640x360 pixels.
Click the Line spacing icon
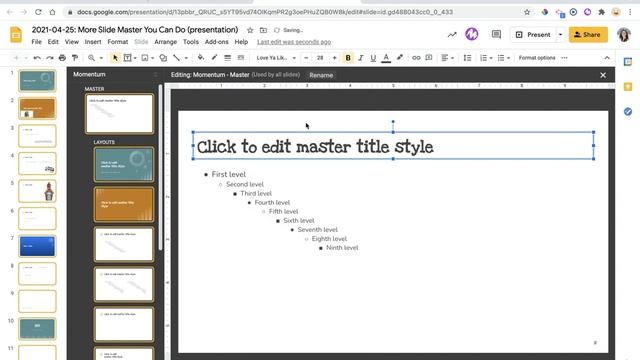coord(467,58)
